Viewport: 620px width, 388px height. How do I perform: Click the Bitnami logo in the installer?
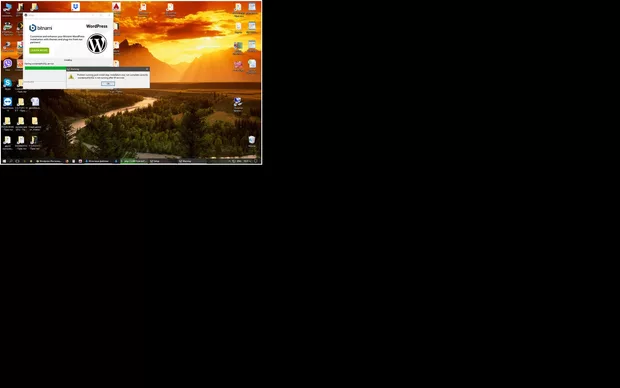coord(41,28)
